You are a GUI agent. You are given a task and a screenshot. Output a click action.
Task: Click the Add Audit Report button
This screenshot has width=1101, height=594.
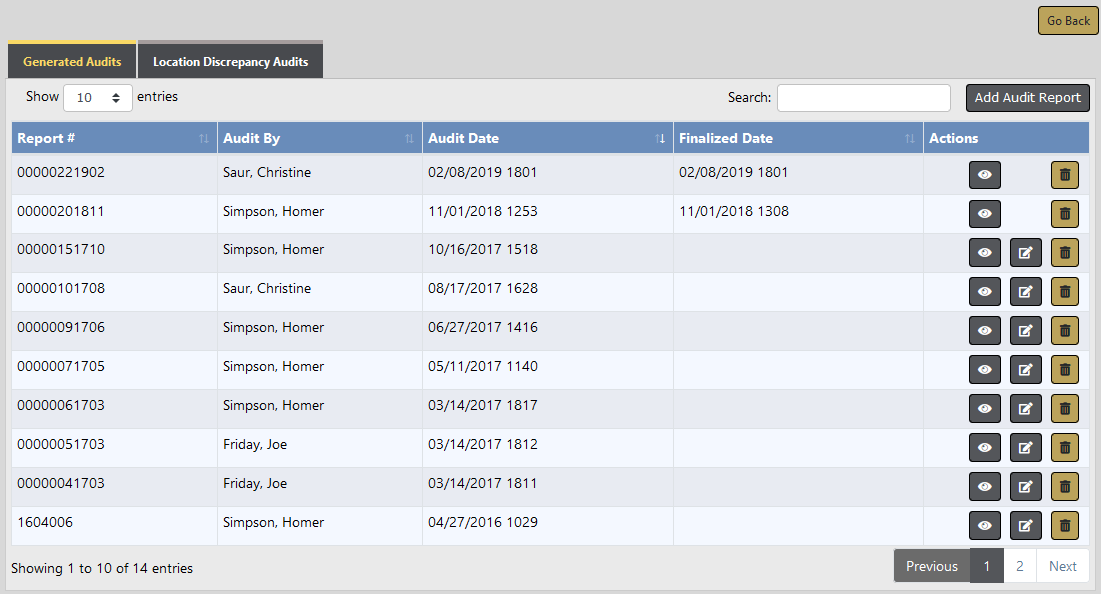(x=1027, y=98)
